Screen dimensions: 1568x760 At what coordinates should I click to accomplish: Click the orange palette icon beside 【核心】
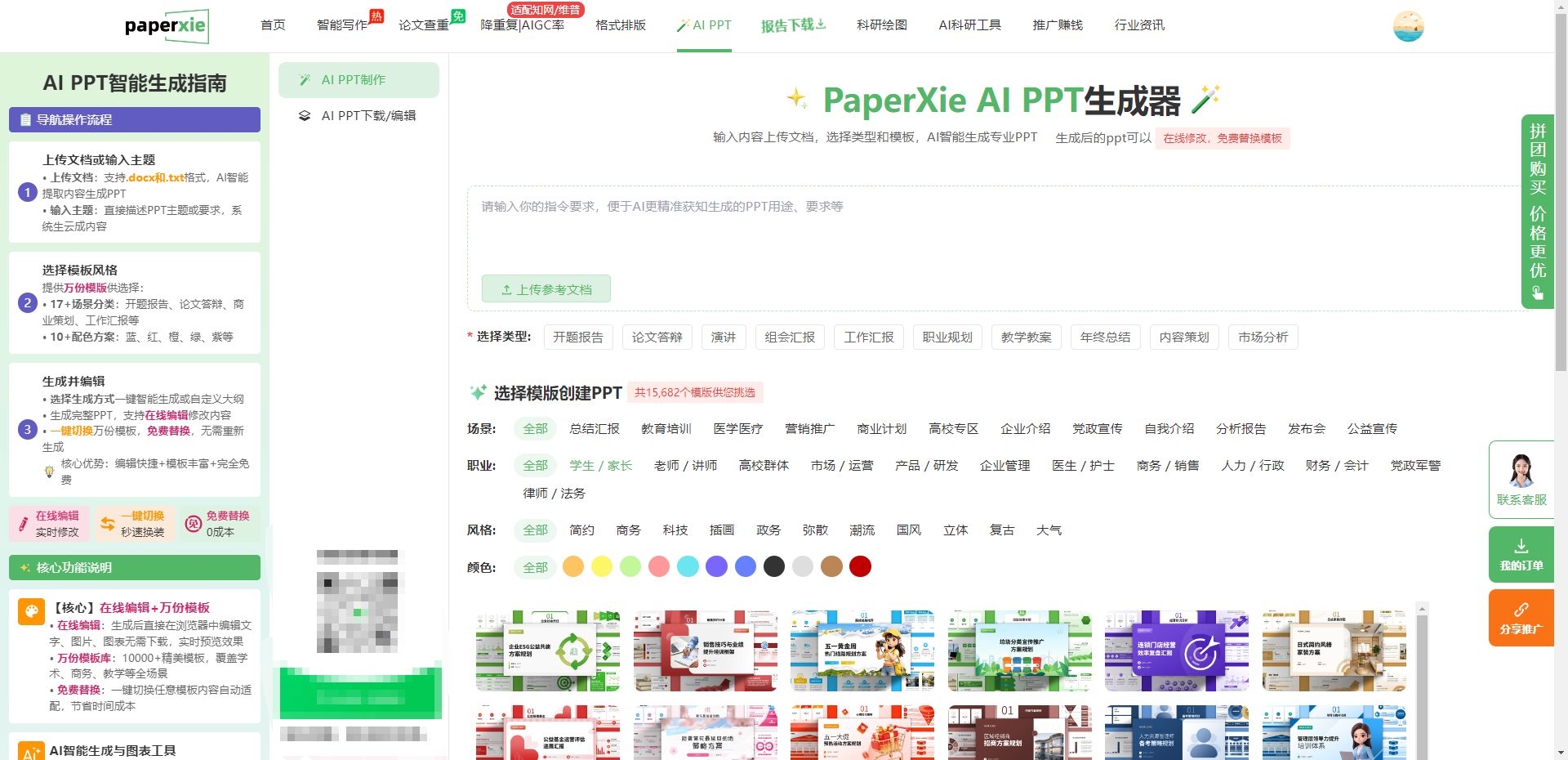click(31, 611)
